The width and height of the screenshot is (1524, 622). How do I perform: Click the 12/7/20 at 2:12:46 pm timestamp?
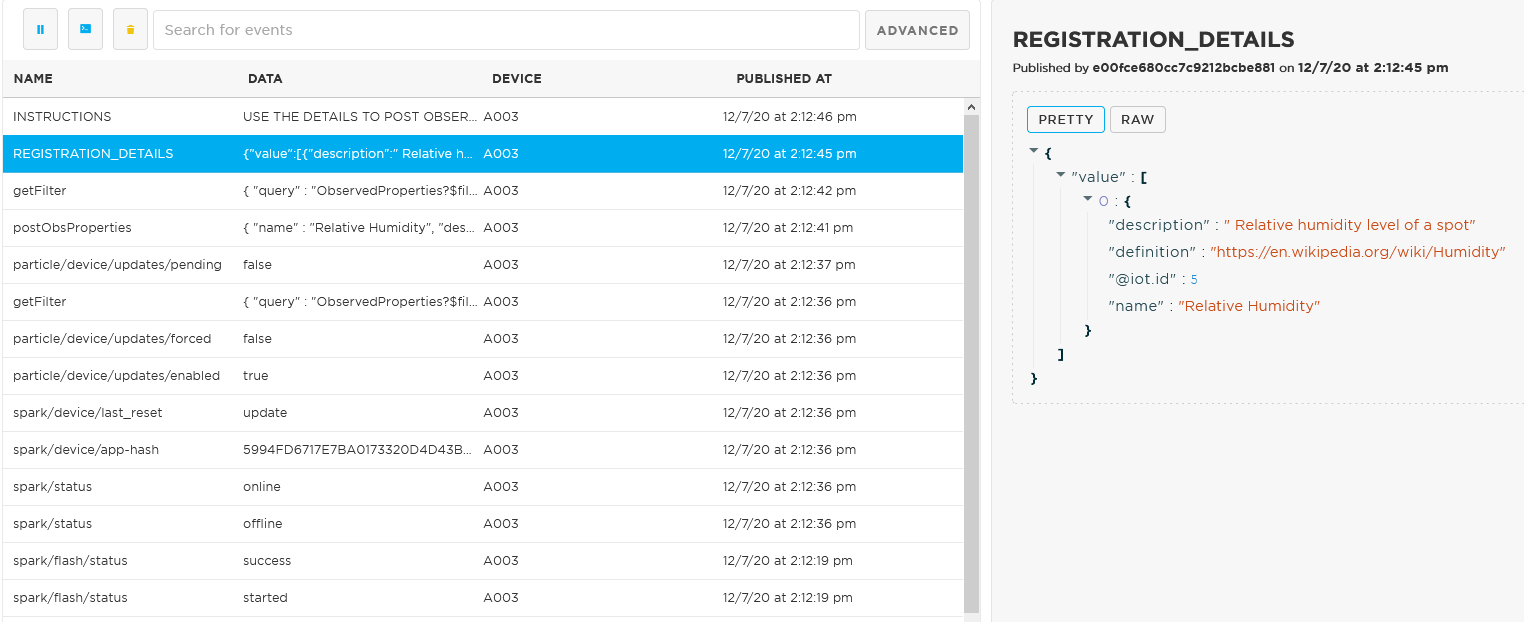click(790, 116)
